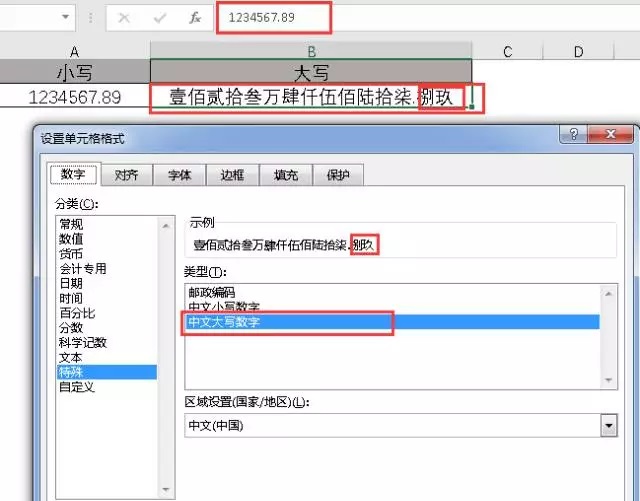Image resolution: width=640 pixels, height=501 pixels.
Task: Click the 大写 header cell
Action: [311, 72]
